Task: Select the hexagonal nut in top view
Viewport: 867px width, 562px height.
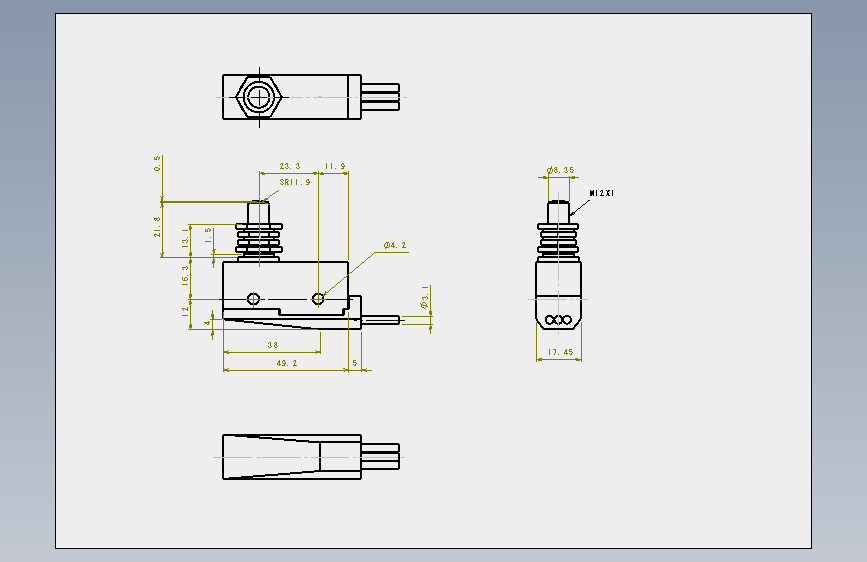Action: click(259, 97)
